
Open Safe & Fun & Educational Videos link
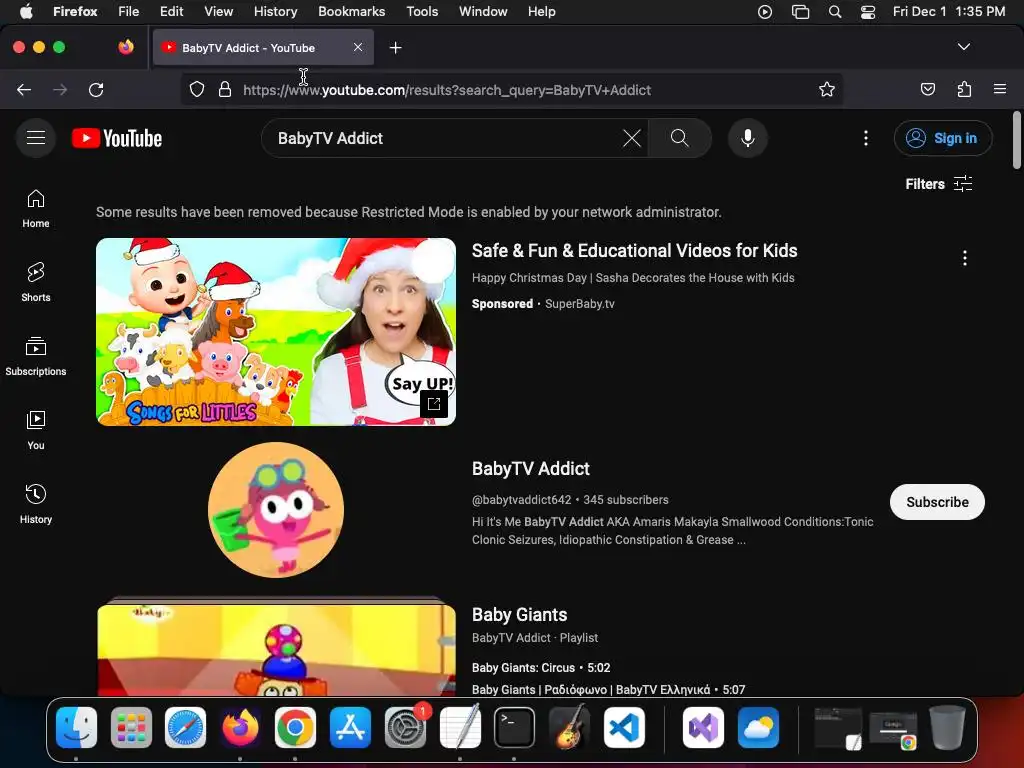(x=634, y=251)
